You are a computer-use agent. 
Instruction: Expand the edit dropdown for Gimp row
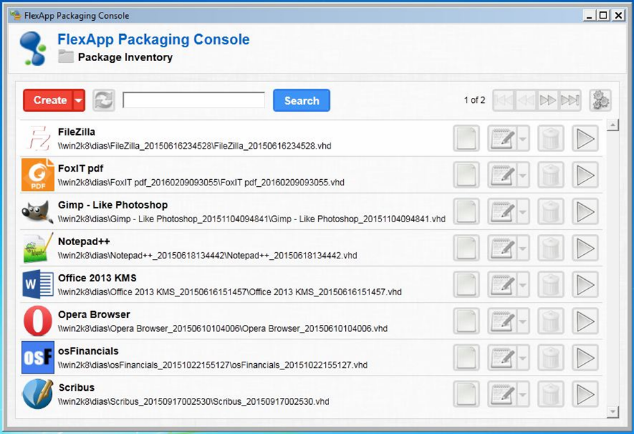click(x=523, y=212)
